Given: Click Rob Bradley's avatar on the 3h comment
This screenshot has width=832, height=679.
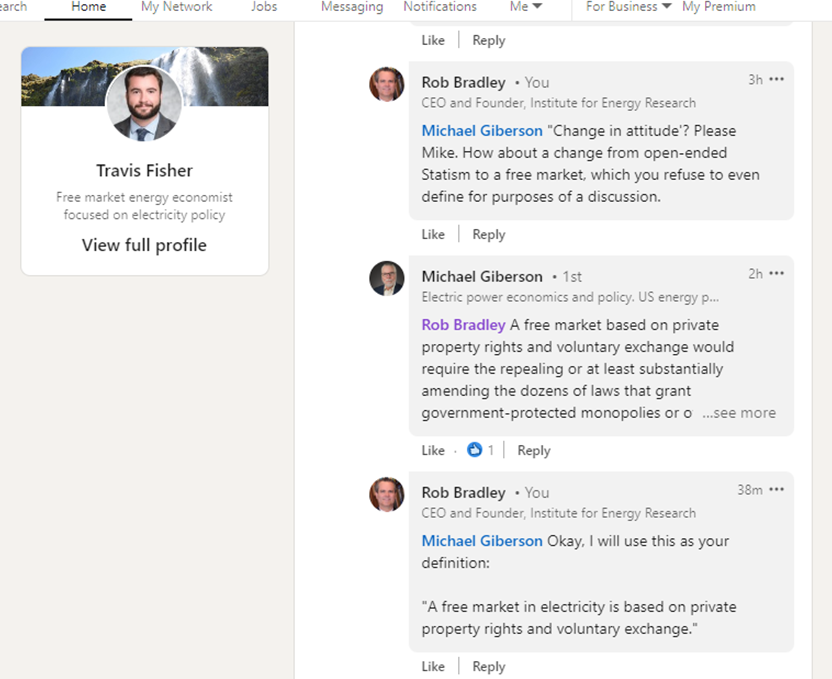Looking at the screenshot, I should point(387,84).
